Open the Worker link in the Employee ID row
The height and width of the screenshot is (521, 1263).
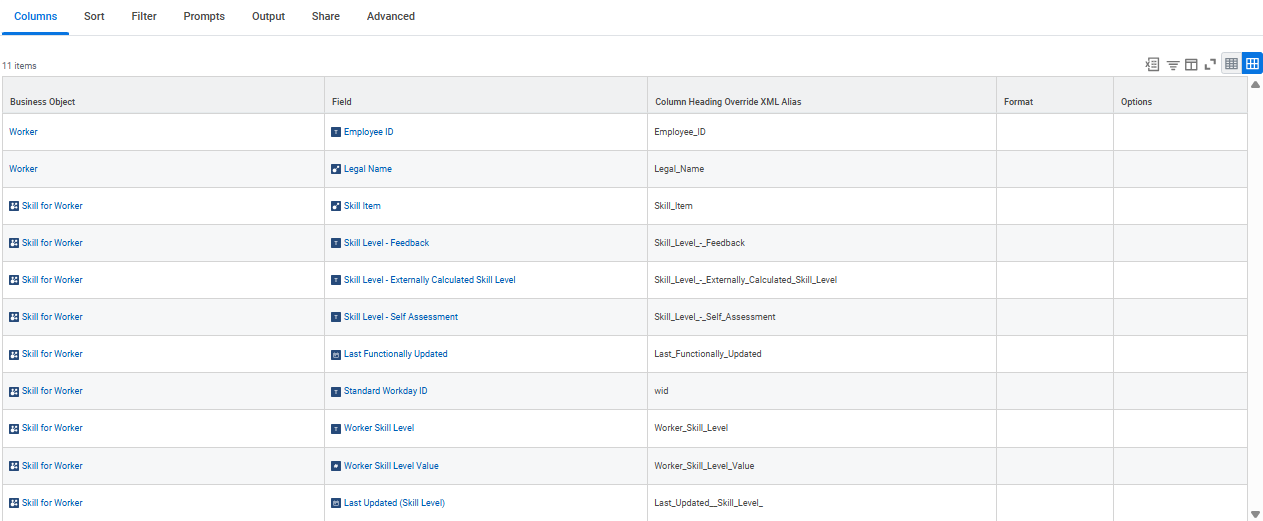pyautogui.click(x=23, y=132)
